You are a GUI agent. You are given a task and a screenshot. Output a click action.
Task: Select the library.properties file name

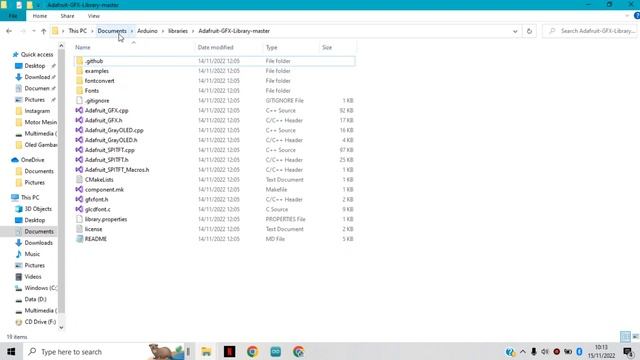[106, 219]
